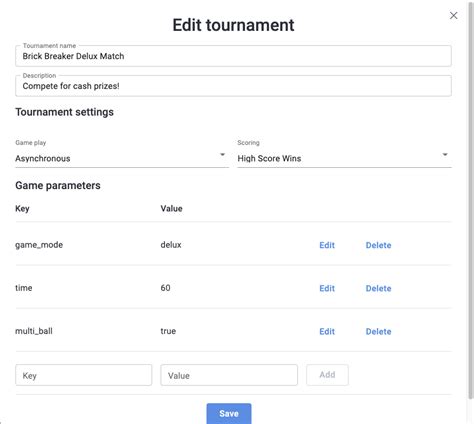Click the 'Key' column header
This screenshot has height=424, width=474.
click(22, 209)
